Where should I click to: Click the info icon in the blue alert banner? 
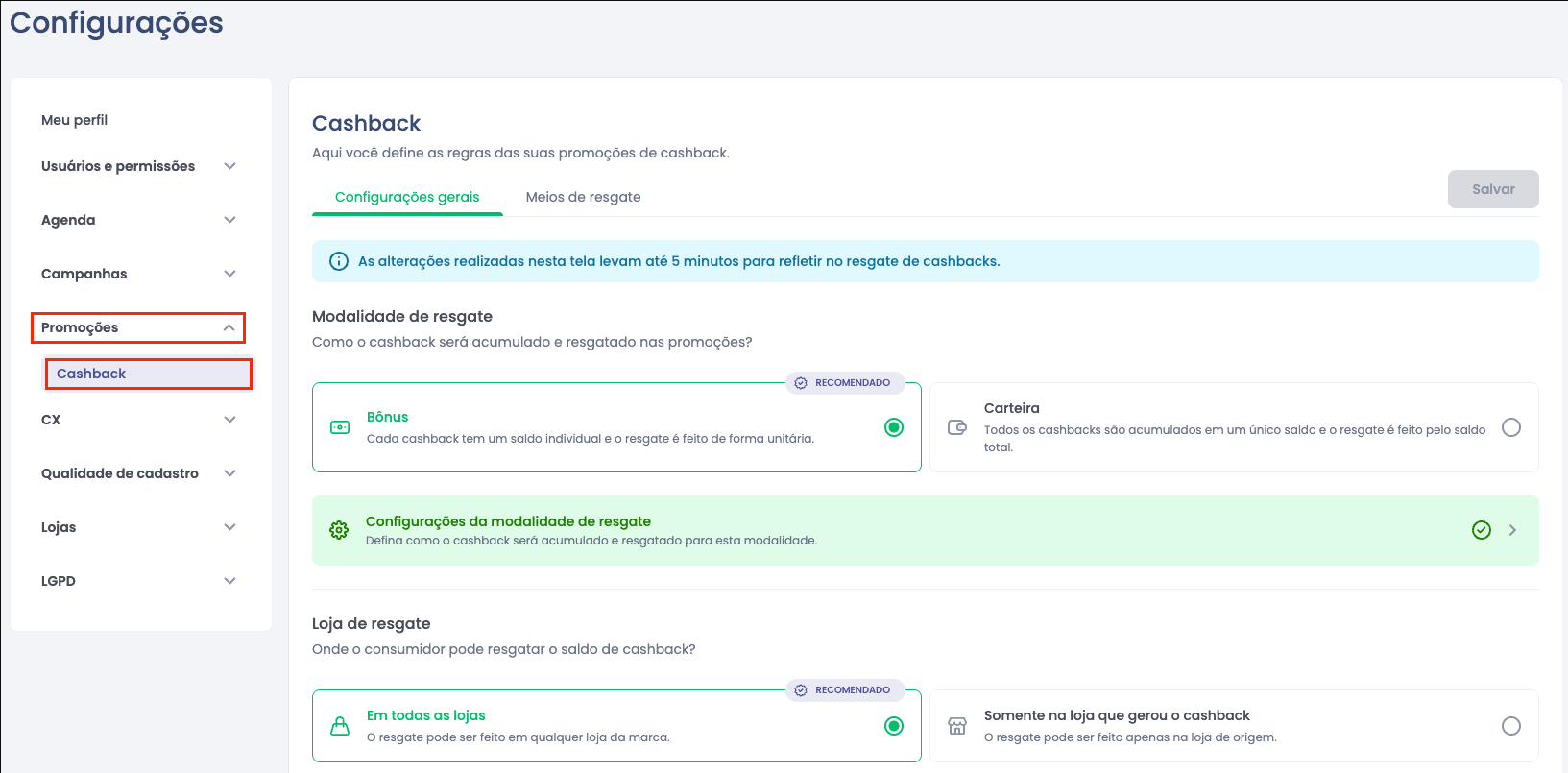[x=339, y=261]
